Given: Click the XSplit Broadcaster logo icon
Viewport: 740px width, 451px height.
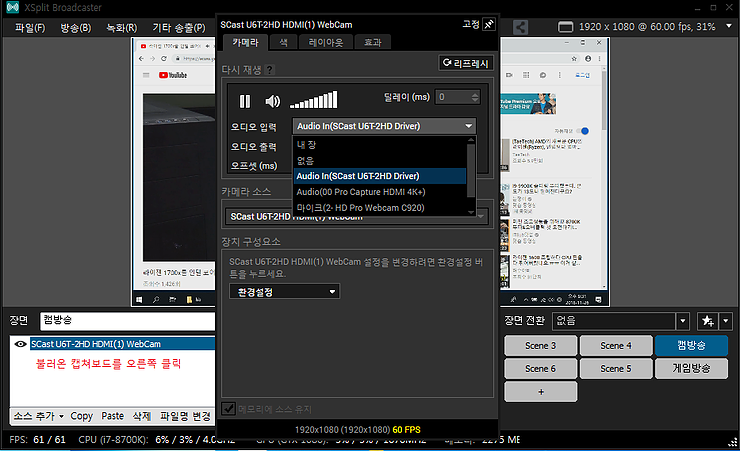Looking at the screenshot, I should (x=12, y=7).
